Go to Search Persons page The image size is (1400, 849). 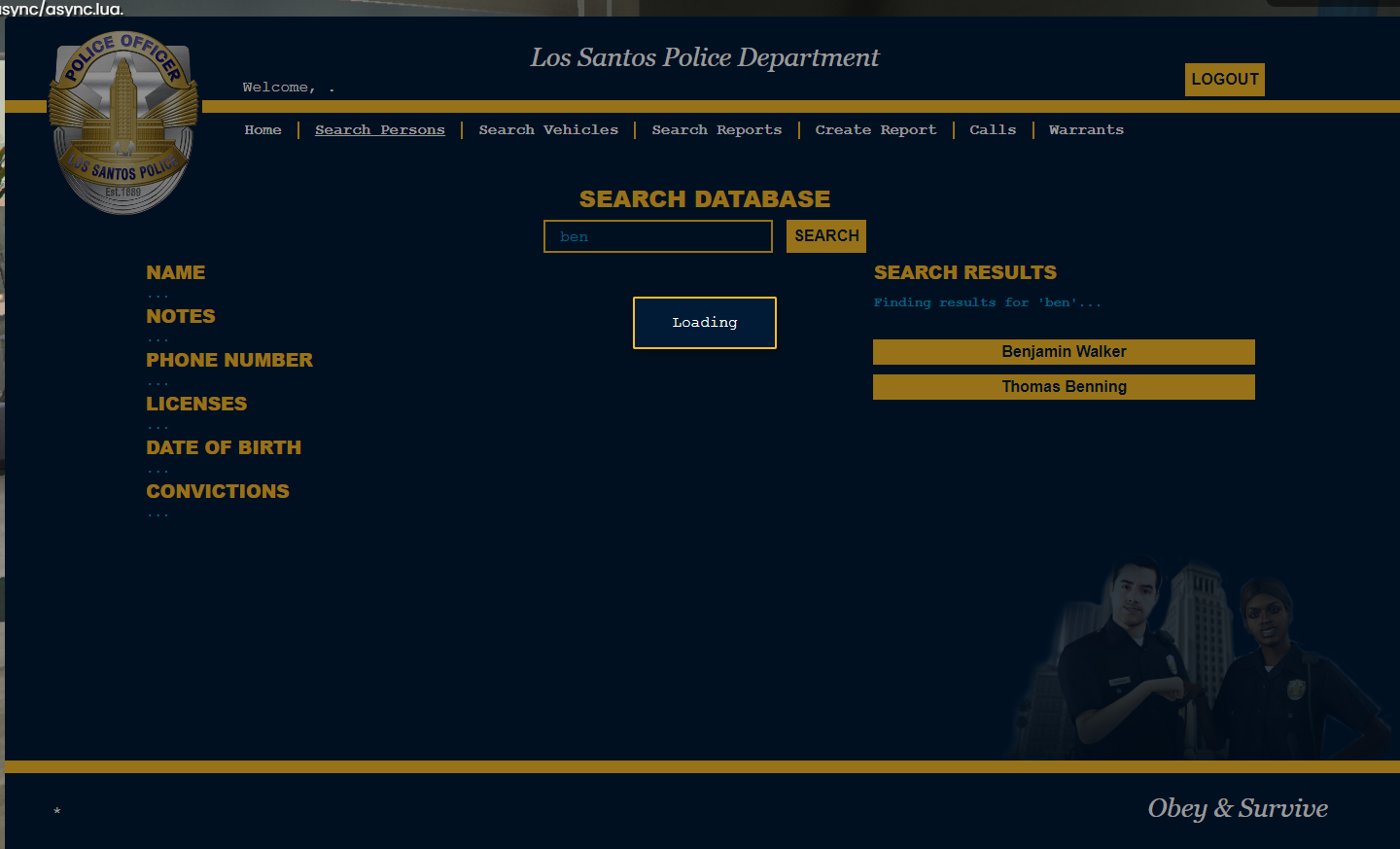pyautogui.click(x=379, y=130)
